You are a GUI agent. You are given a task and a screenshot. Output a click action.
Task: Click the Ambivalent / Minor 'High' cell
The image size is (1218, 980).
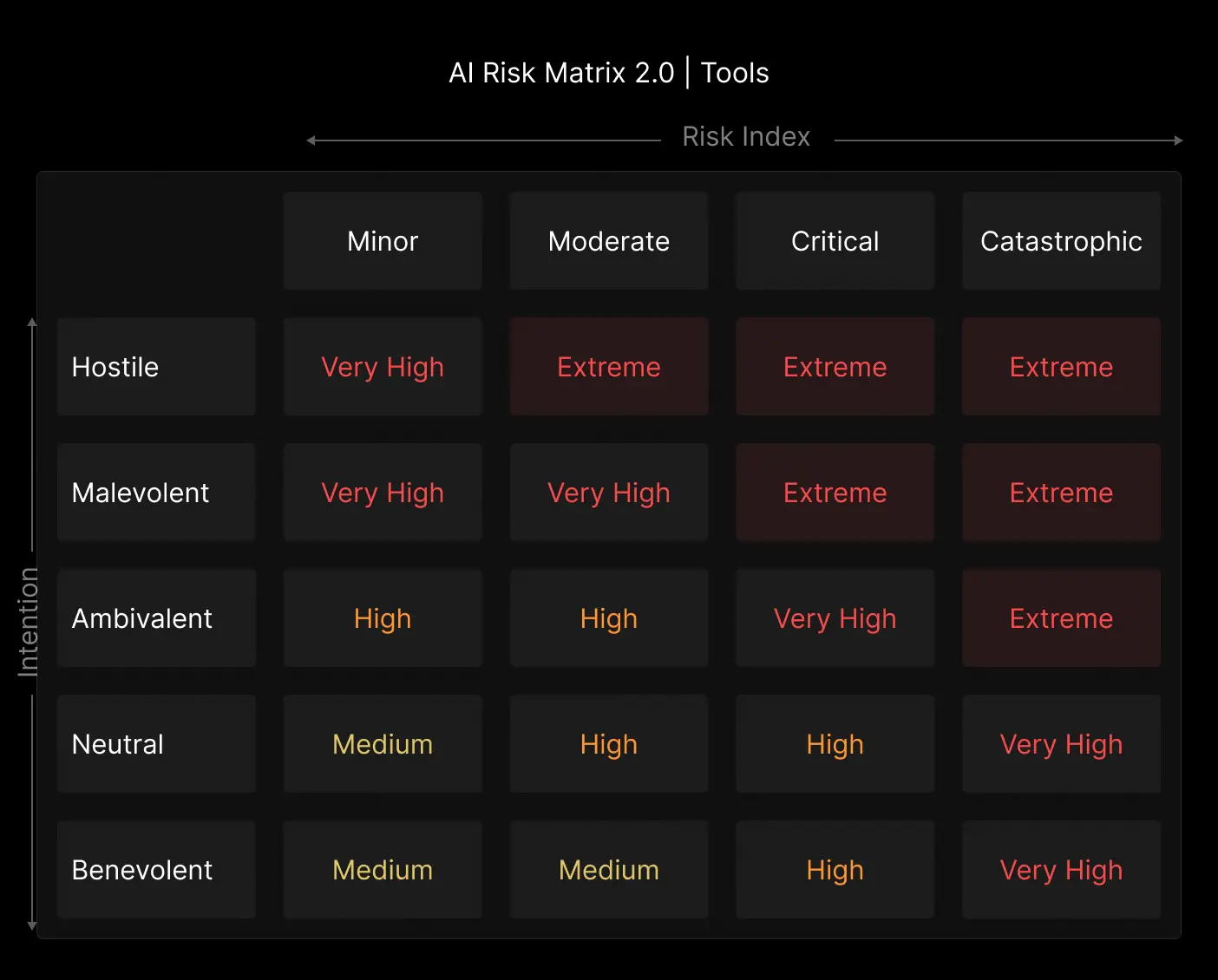(x=383, y=618)
